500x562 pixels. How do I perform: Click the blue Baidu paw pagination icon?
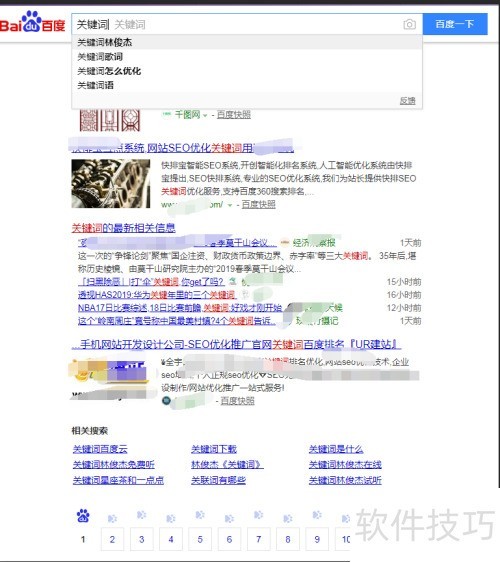83,516
